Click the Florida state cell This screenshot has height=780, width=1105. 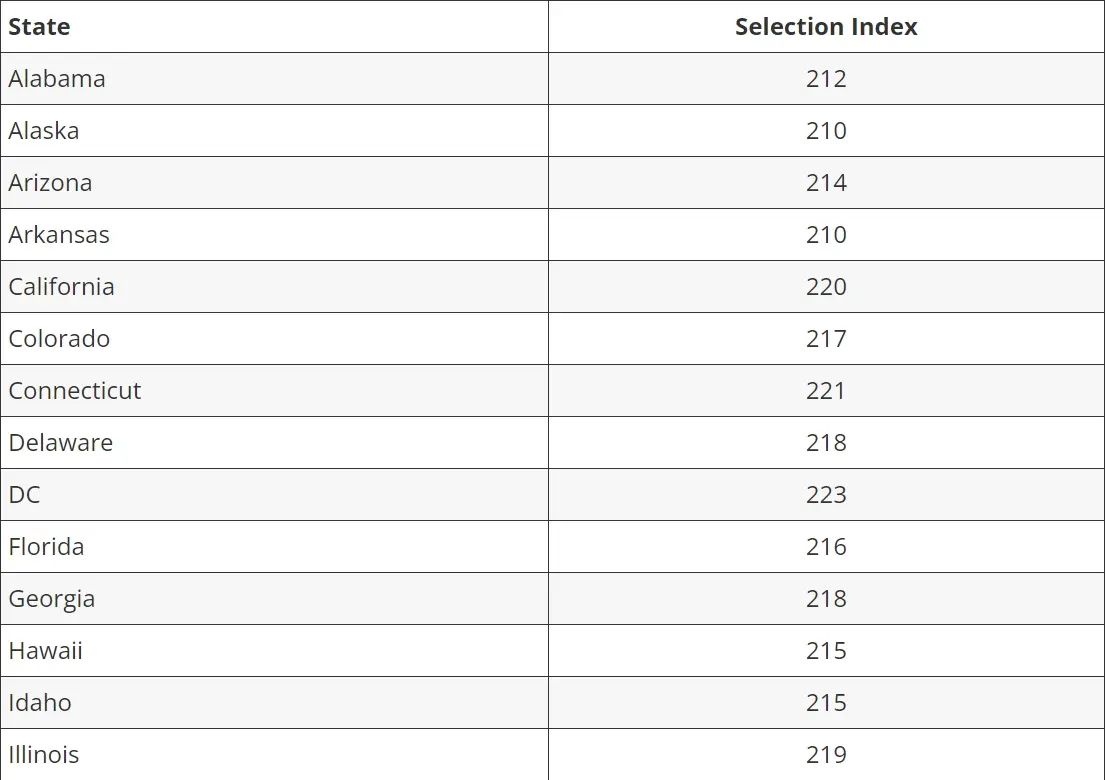pos(47,547)
